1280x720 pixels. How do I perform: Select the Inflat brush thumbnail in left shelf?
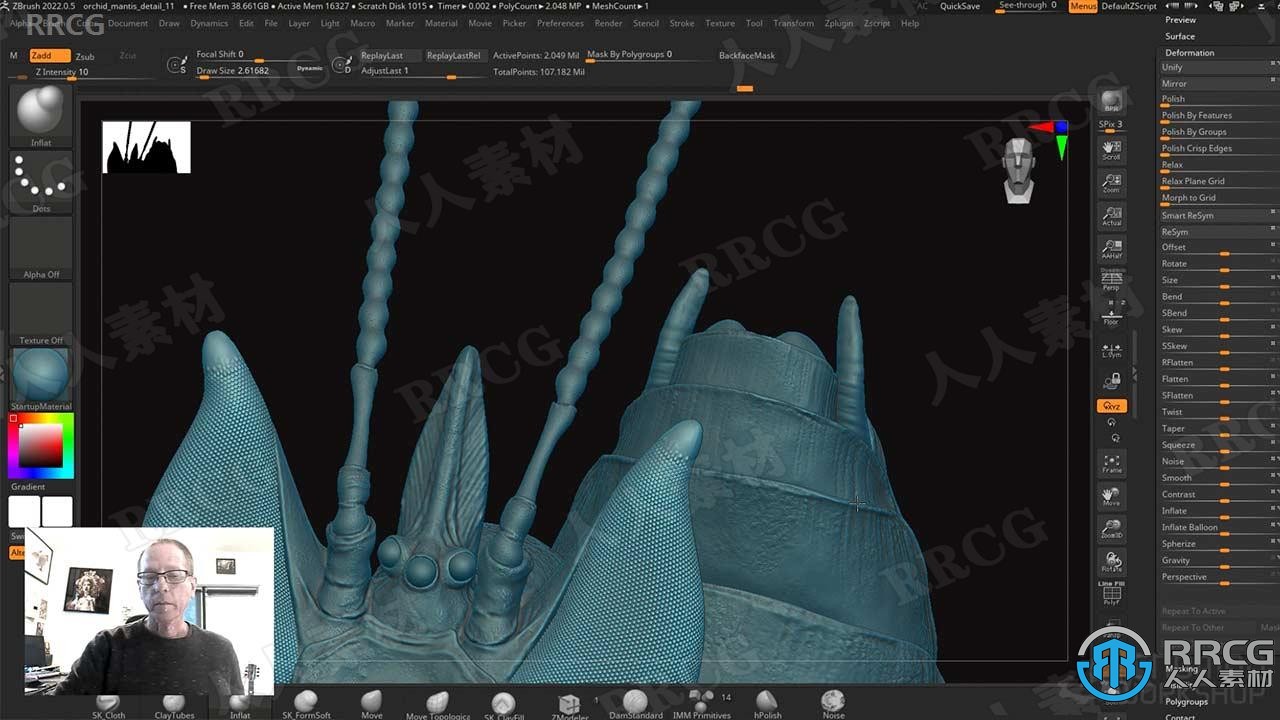tap(41, 116)
